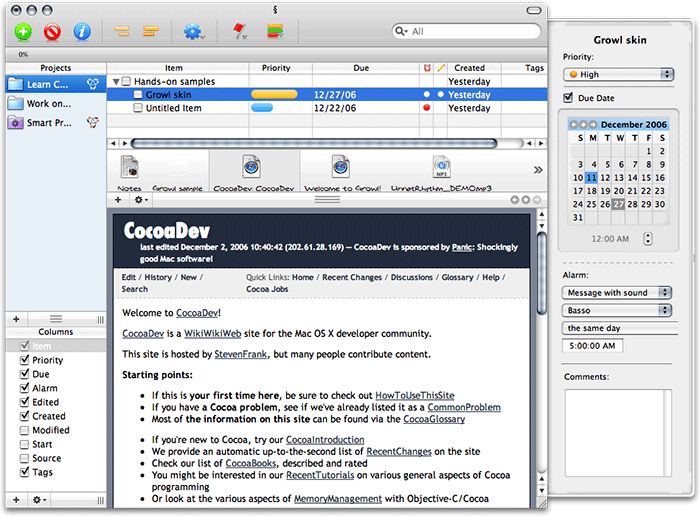Select the Work on... project folder
This screenshot has height=516, width=700.
[56, 104]
